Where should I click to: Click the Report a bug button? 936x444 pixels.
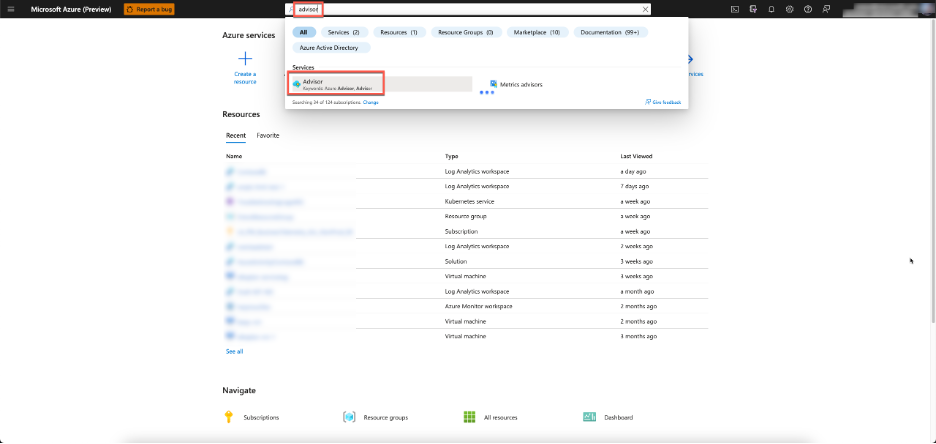coord(149,9)
